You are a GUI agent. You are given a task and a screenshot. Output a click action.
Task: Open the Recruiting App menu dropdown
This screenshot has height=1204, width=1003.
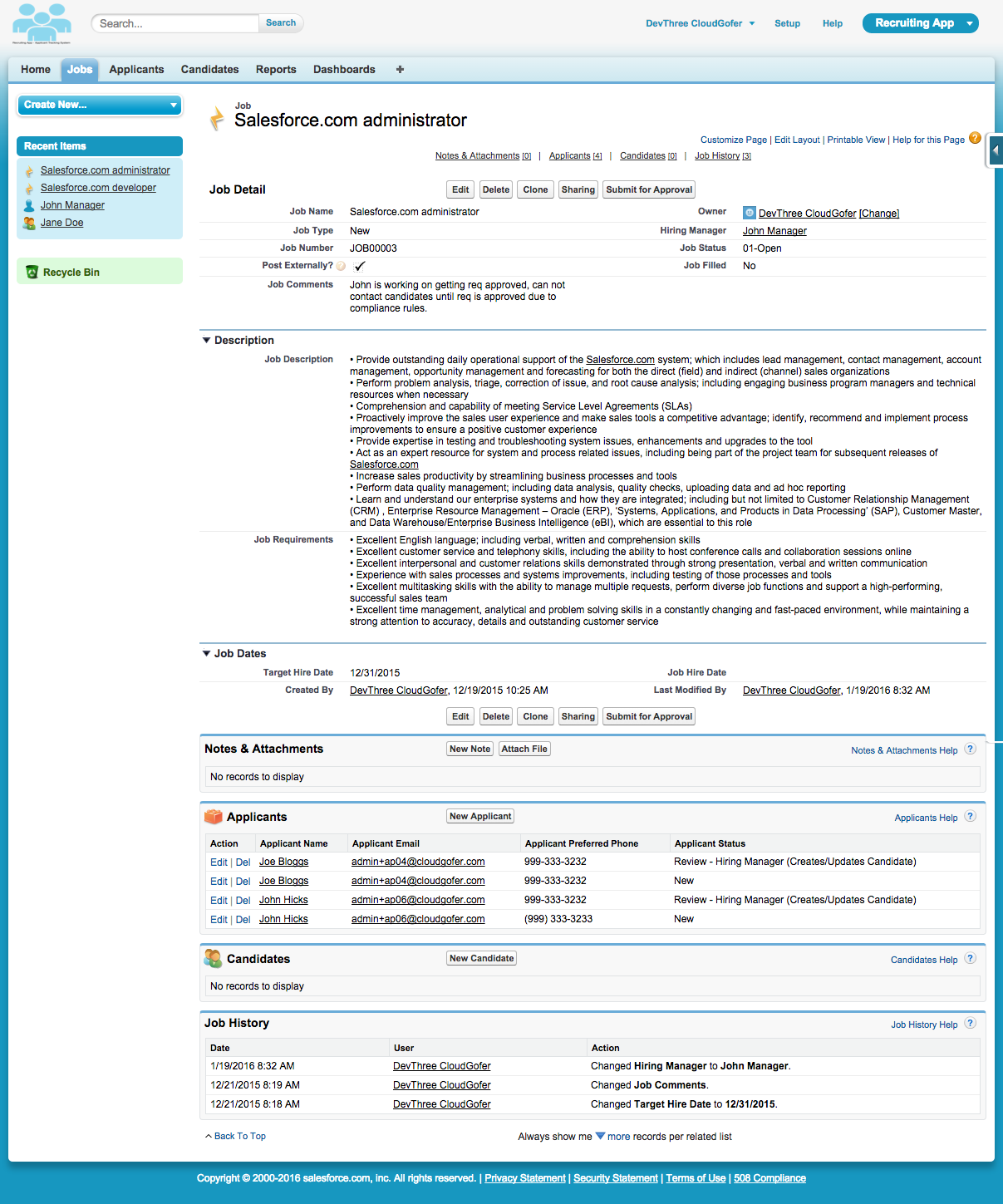coord(969,23)
